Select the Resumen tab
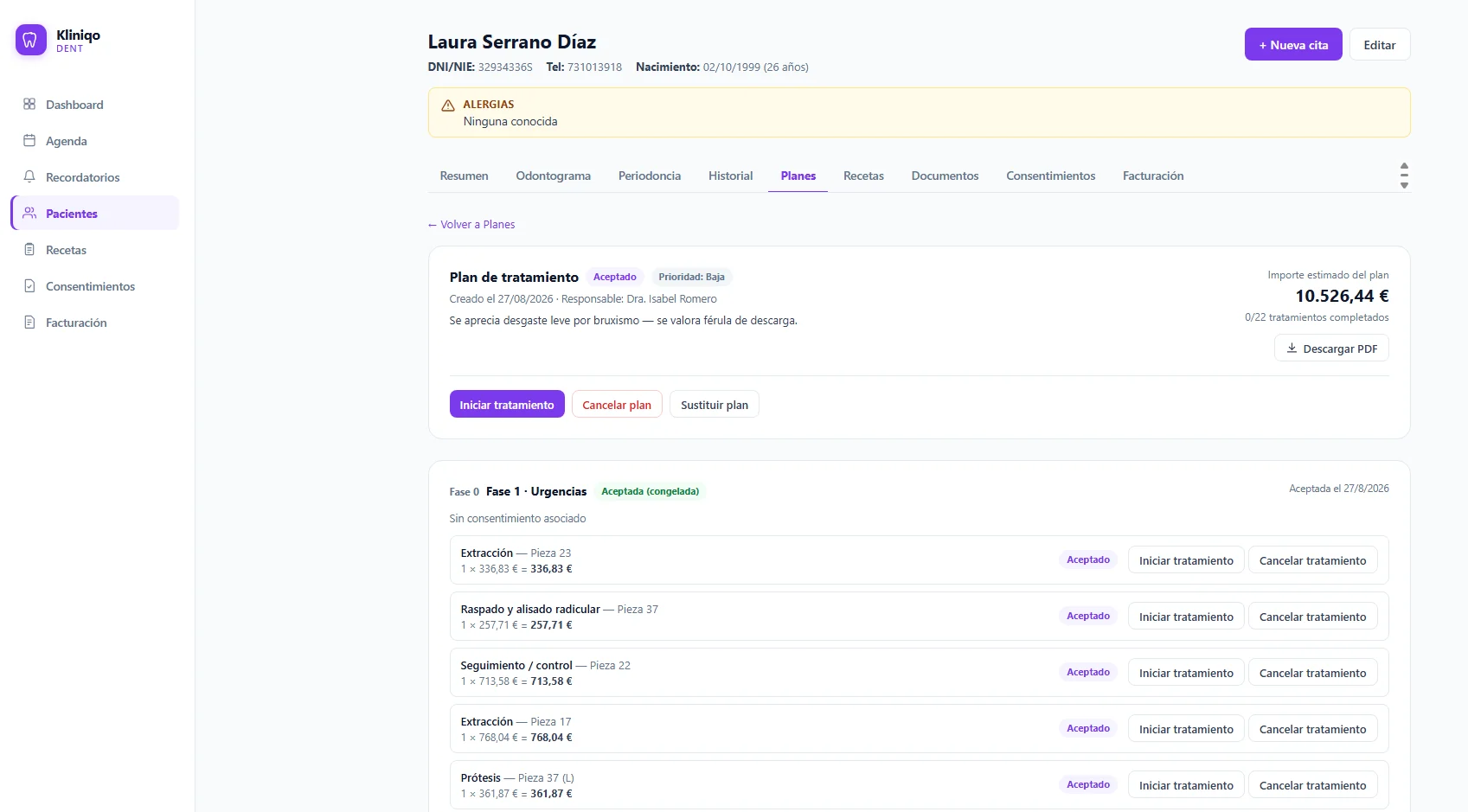This screenshot has width=1468, height=812. [x=464, y=176]
